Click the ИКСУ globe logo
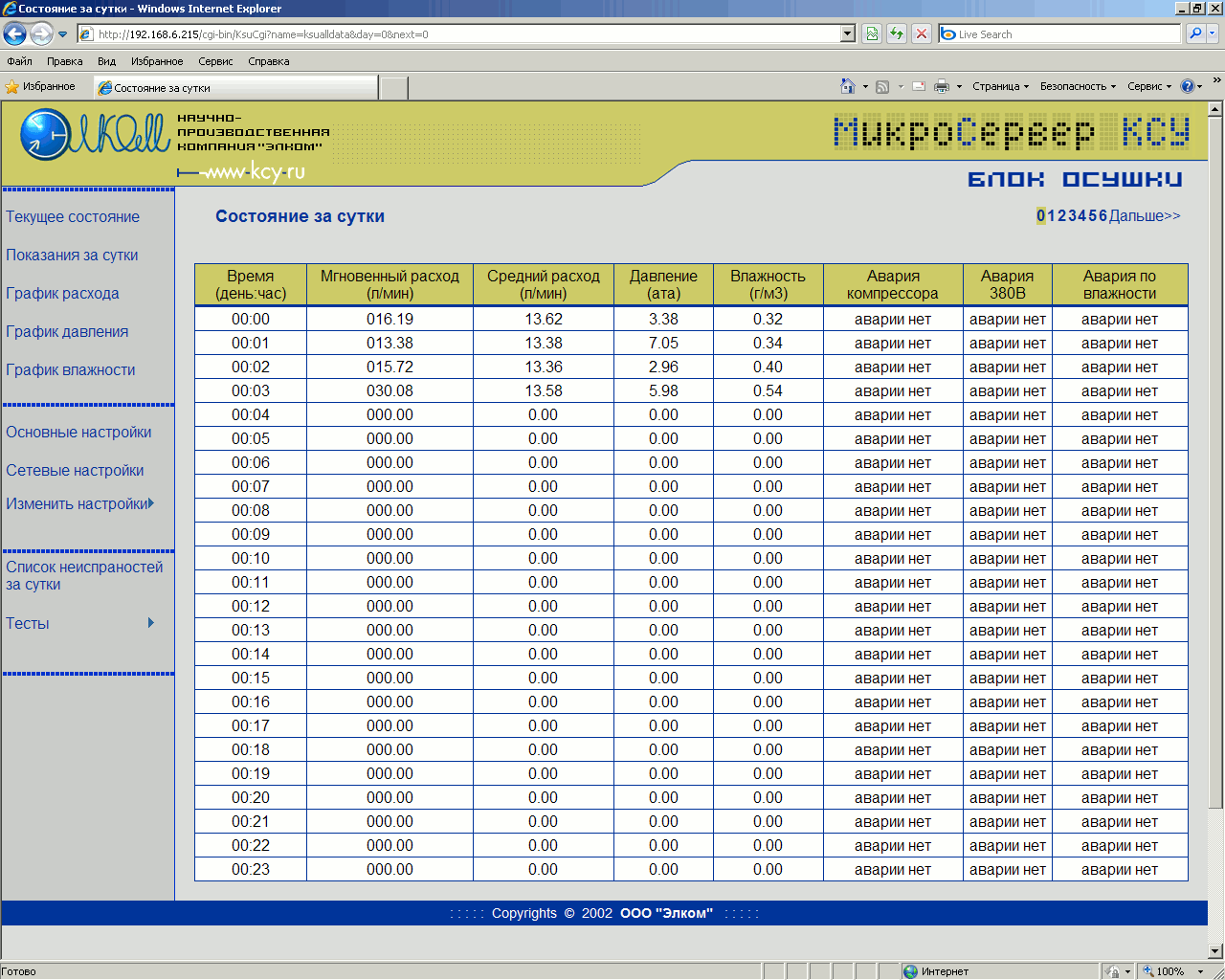The height and width of the screenshot is (980, 1225). click(95, 136)
